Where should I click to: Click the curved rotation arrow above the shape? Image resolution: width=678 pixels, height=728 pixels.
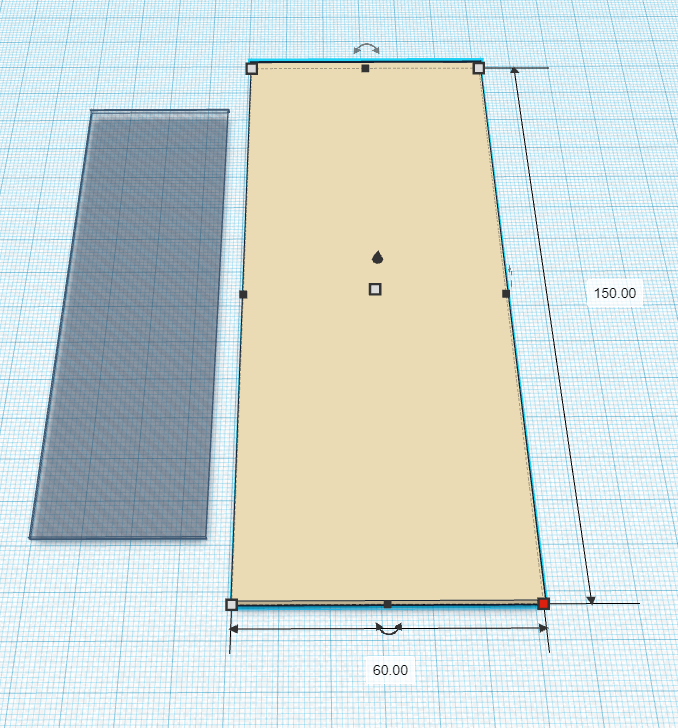366,49
